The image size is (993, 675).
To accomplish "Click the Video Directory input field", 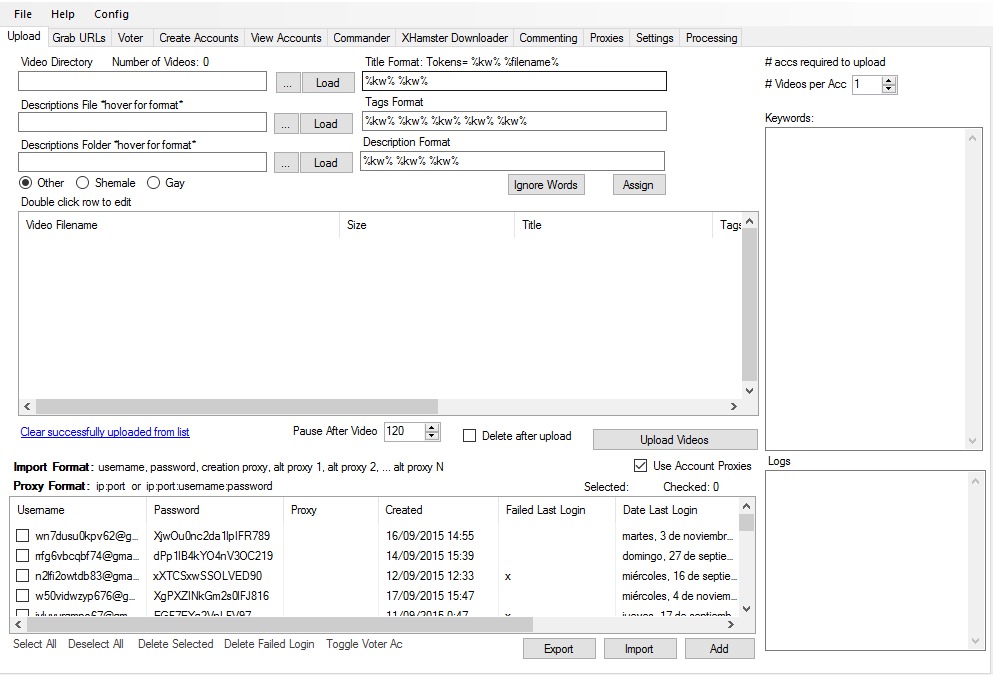I will pos(142,81).
